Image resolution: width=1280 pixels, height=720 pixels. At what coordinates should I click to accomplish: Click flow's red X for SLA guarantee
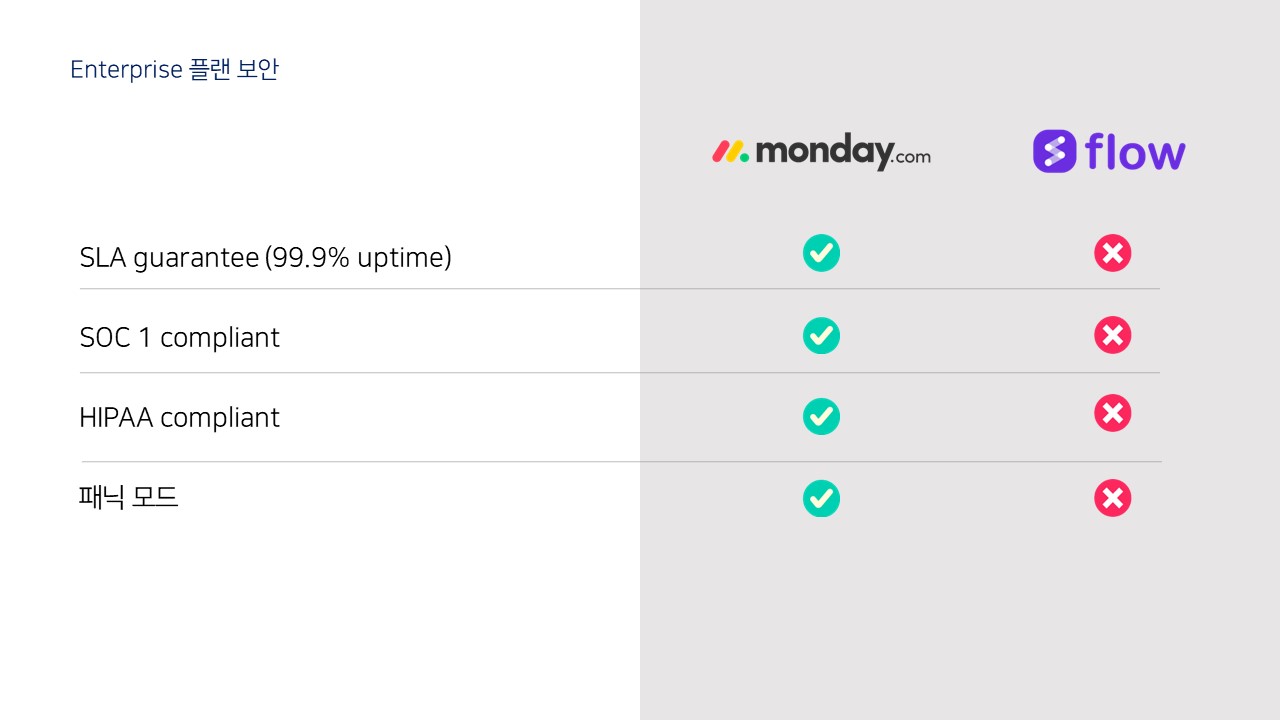(1112, 253)
